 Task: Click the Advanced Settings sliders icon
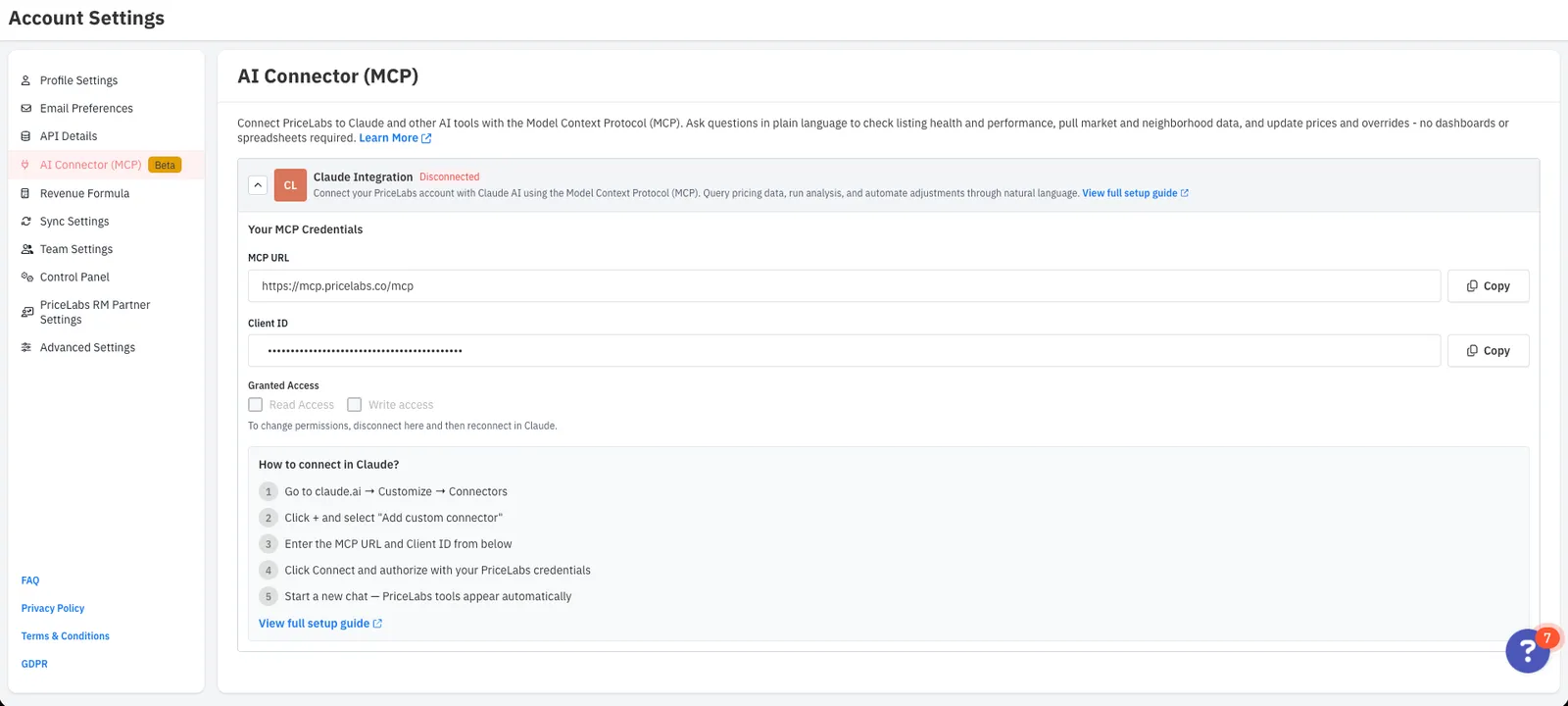click(x=26, y=347)
